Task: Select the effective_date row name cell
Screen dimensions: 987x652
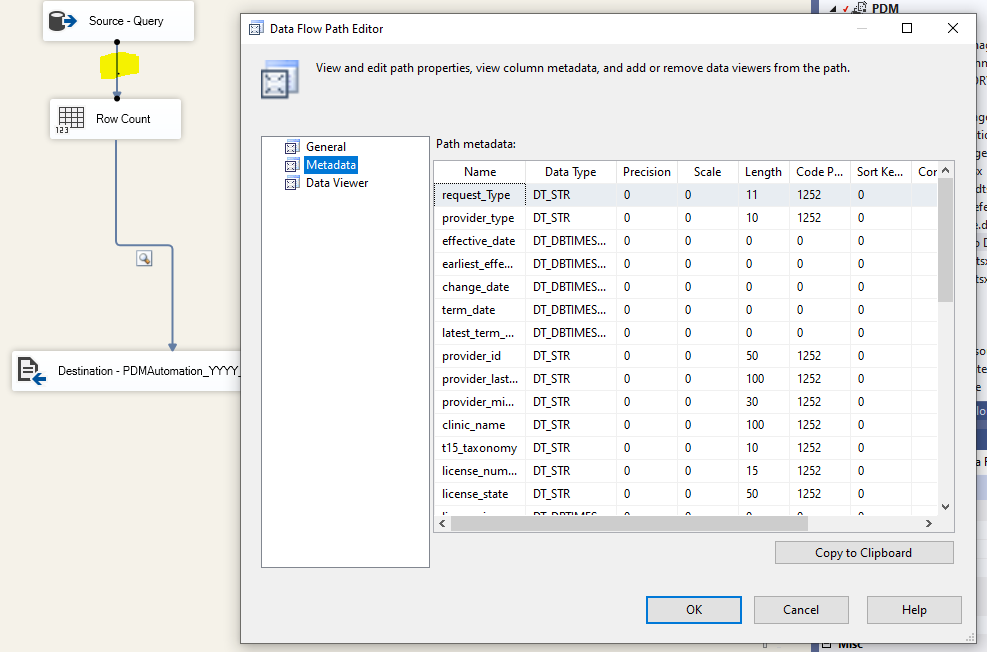Action: pyautogui.click(x=478, y=241)
